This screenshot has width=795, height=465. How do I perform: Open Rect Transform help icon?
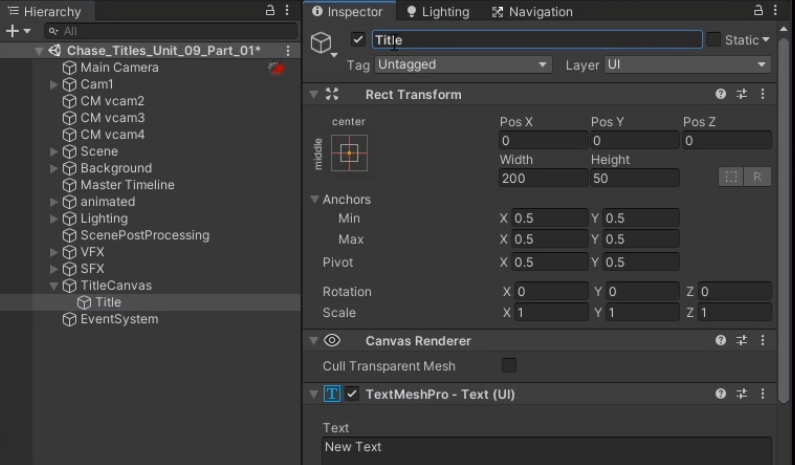tap(720, 94)
